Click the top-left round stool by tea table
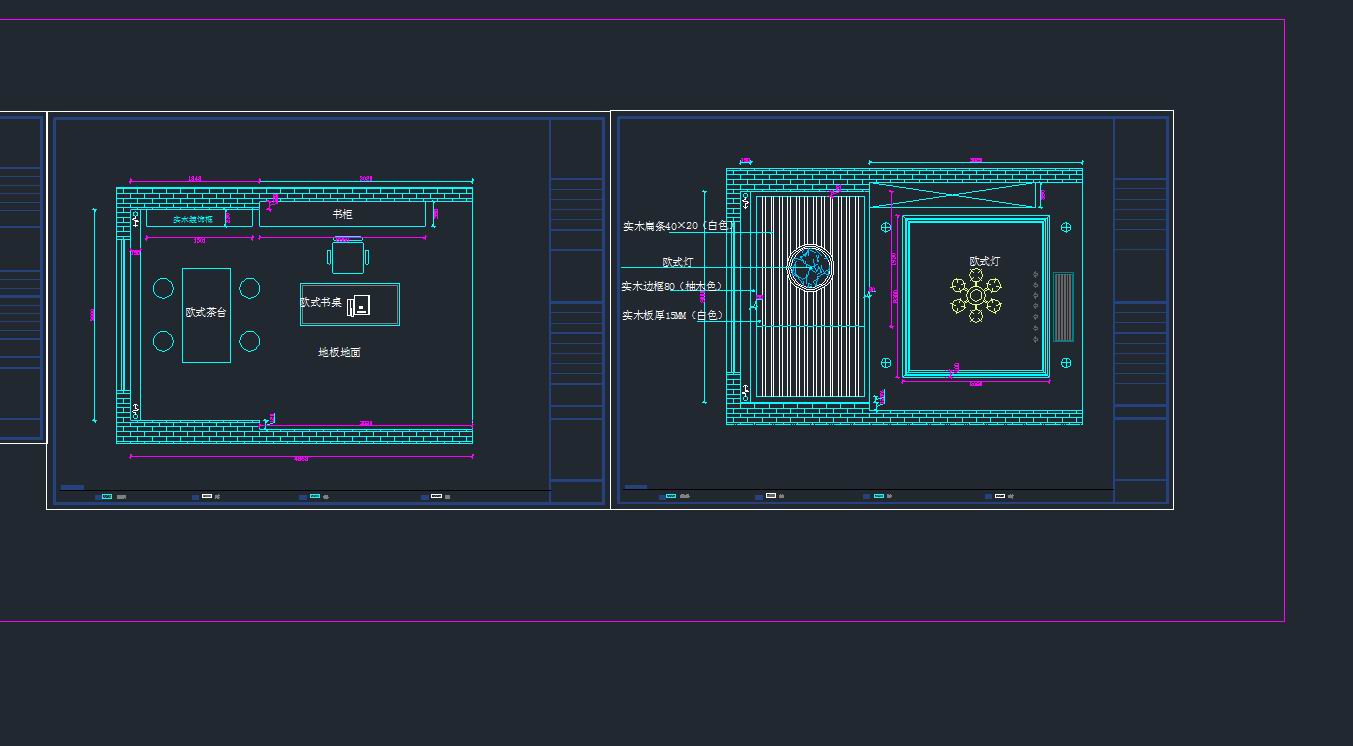The width and height of the screenshot is (1353, 746). point(163,289)
